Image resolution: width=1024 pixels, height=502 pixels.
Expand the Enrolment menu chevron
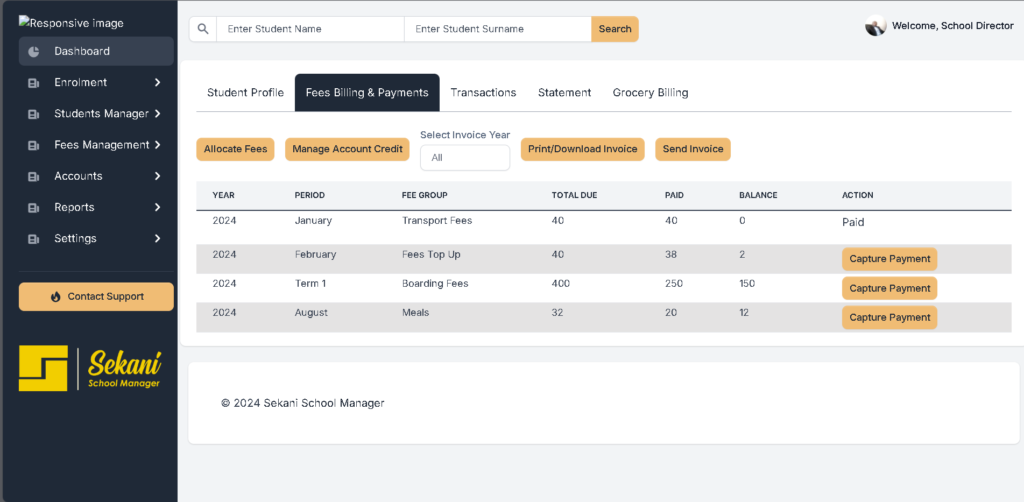[x=157, y=82]
